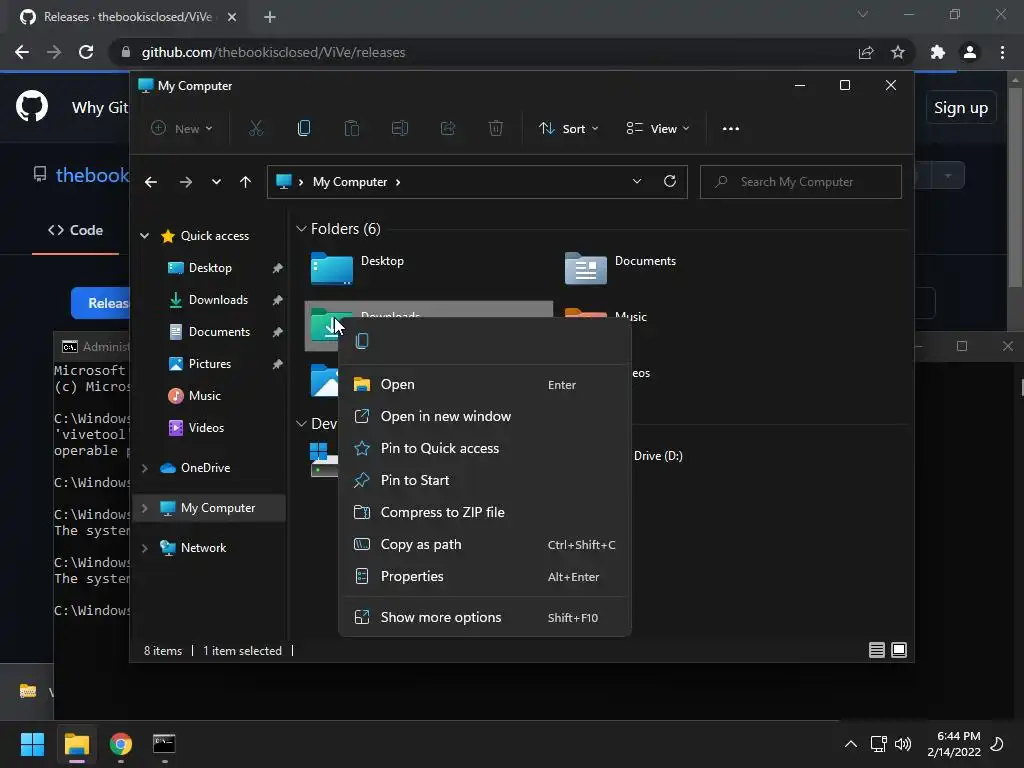Expand the OneDrive tree node

tap(144, 468)
